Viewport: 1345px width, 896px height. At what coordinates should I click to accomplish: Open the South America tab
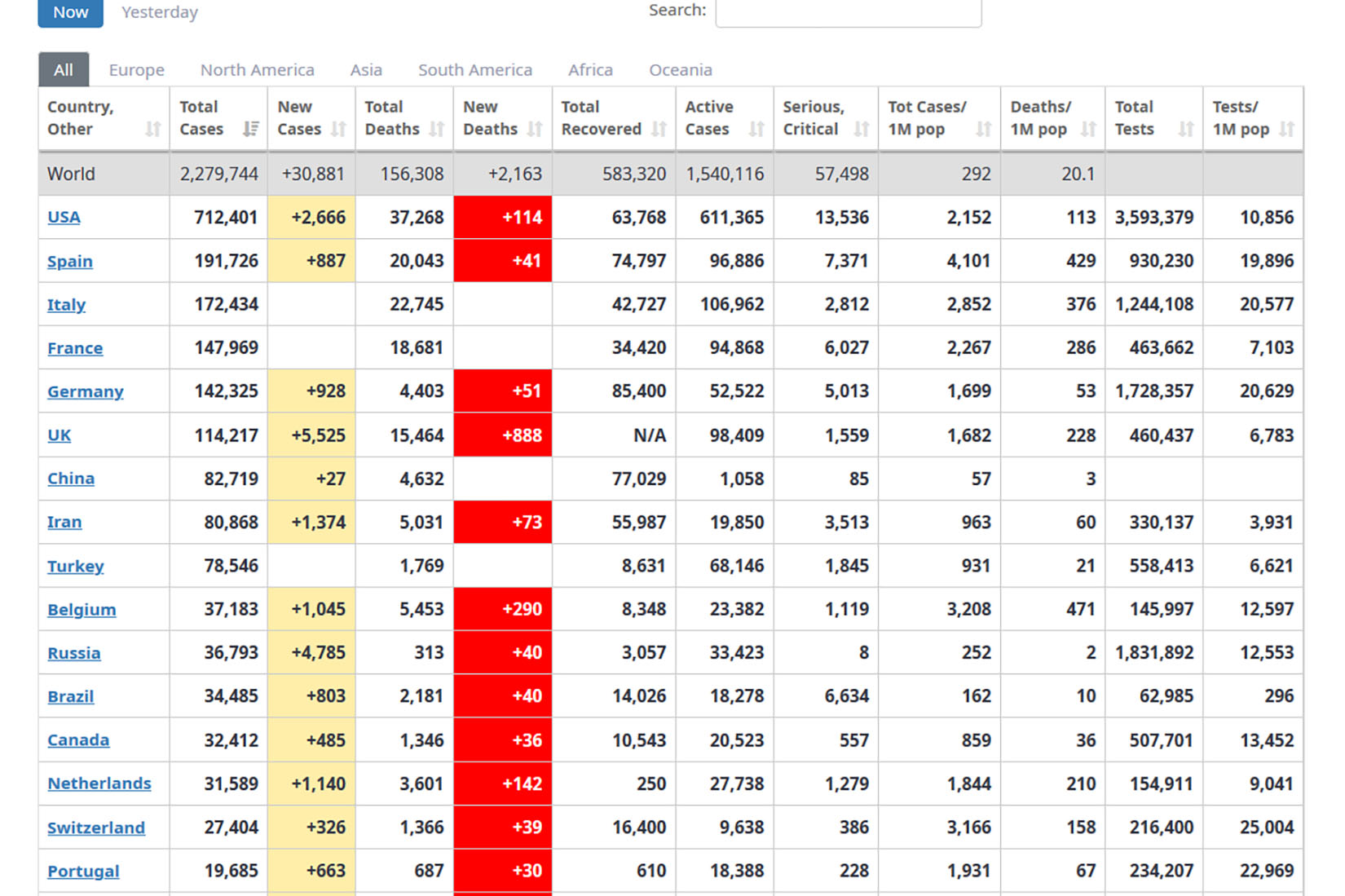(474, 70)
